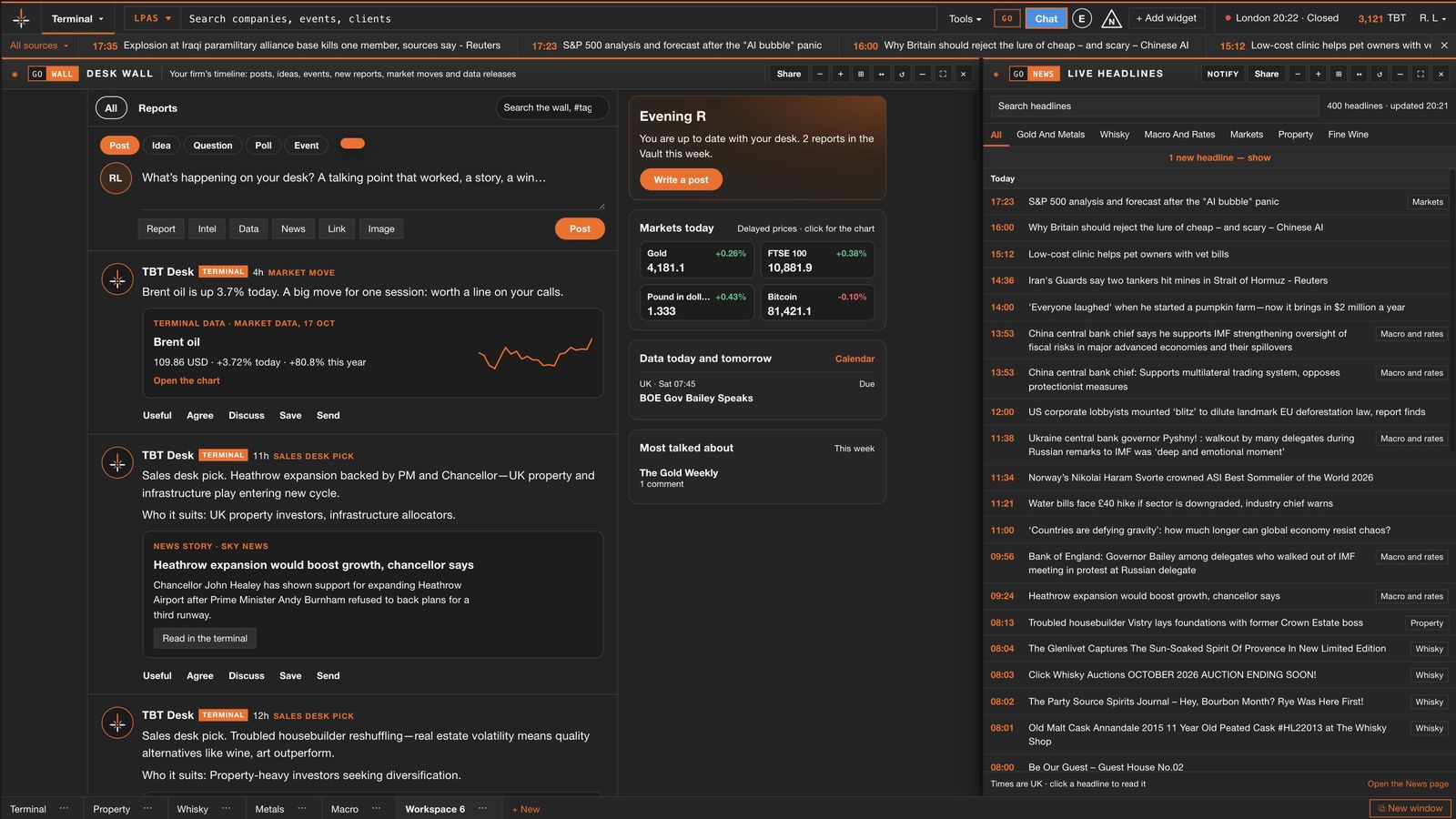This screenshot has width=1456, height=819.
Task: Click Desk Wall horizontal expand arrows icon
Action: [881, 74]
